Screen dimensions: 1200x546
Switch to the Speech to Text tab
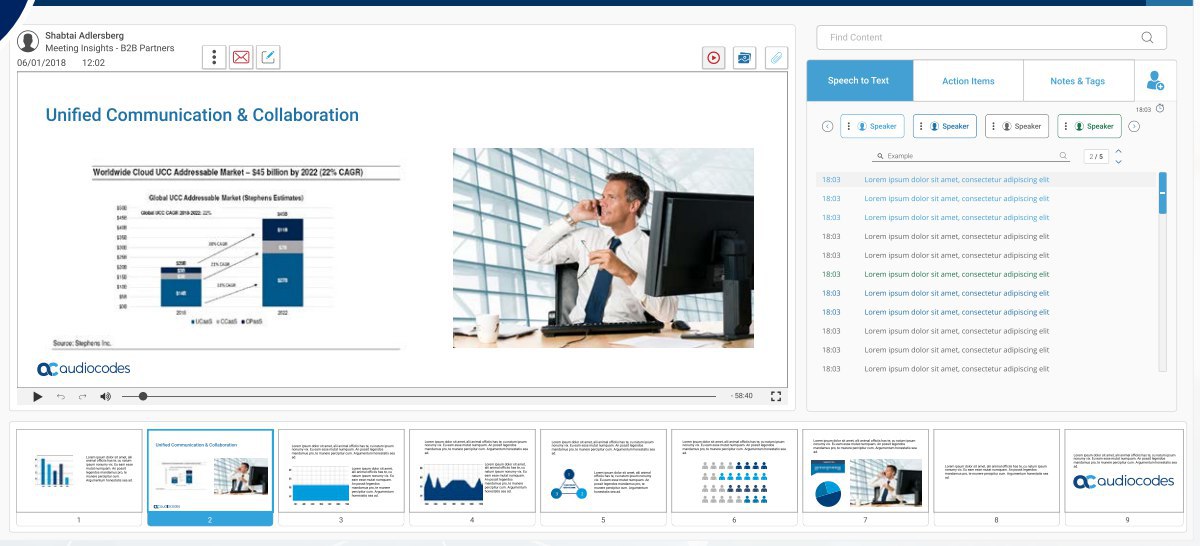point(858,81)
